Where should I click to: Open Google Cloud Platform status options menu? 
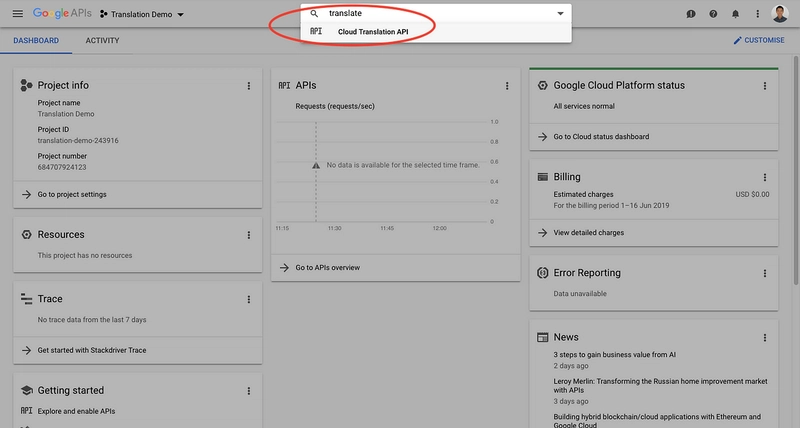click(x=765, y=86)
